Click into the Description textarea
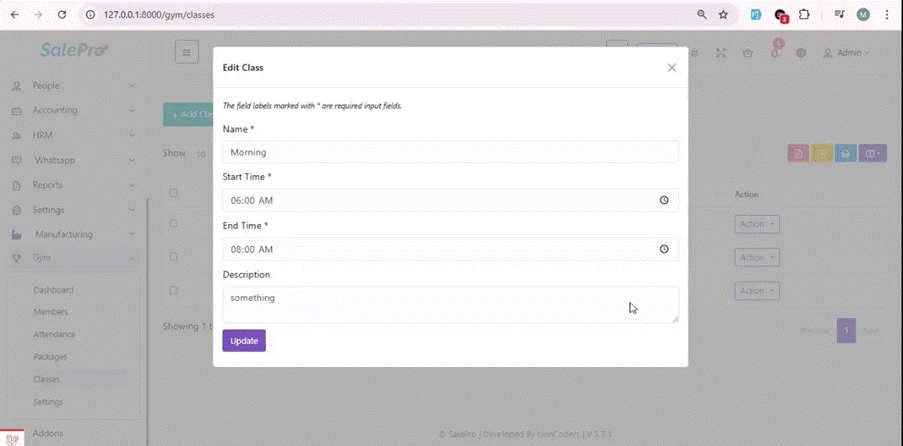Screen dimensions: 903x446 [x=450, y=304]
